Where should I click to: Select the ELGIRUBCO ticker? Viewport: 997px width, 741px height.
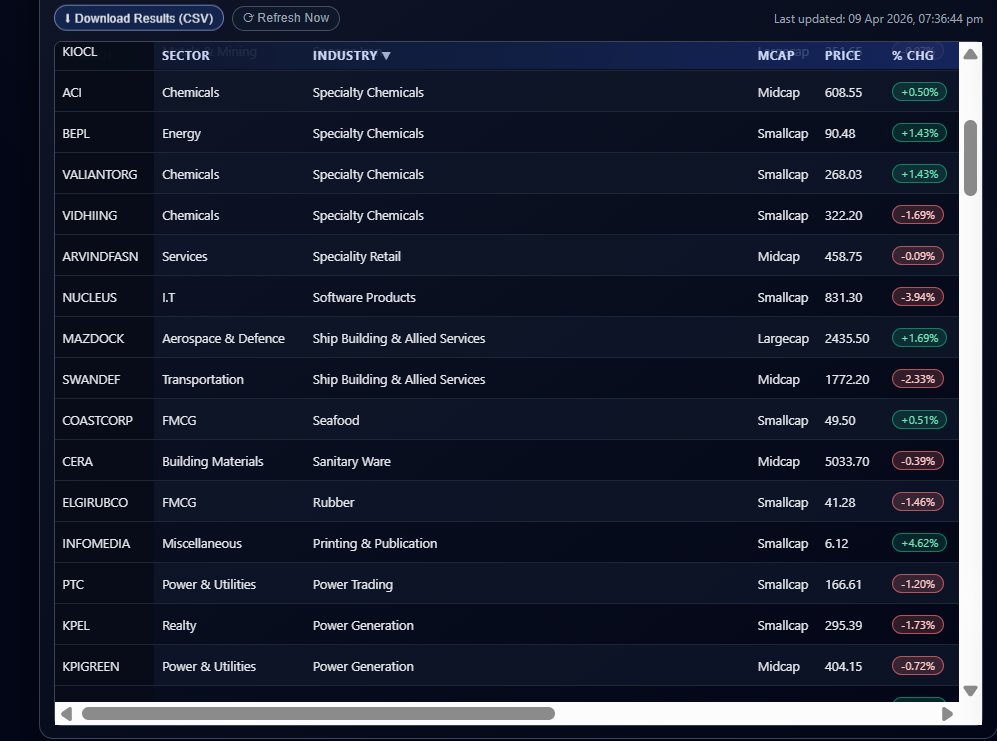click(x=95, y=502)
